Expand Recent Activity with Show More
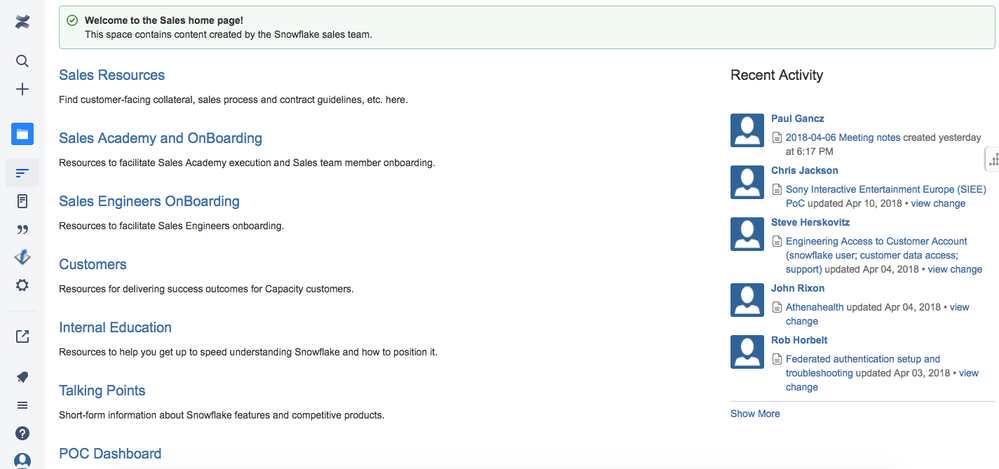The height and width of the screenshot is (469, 999). [x=755, y=414]
